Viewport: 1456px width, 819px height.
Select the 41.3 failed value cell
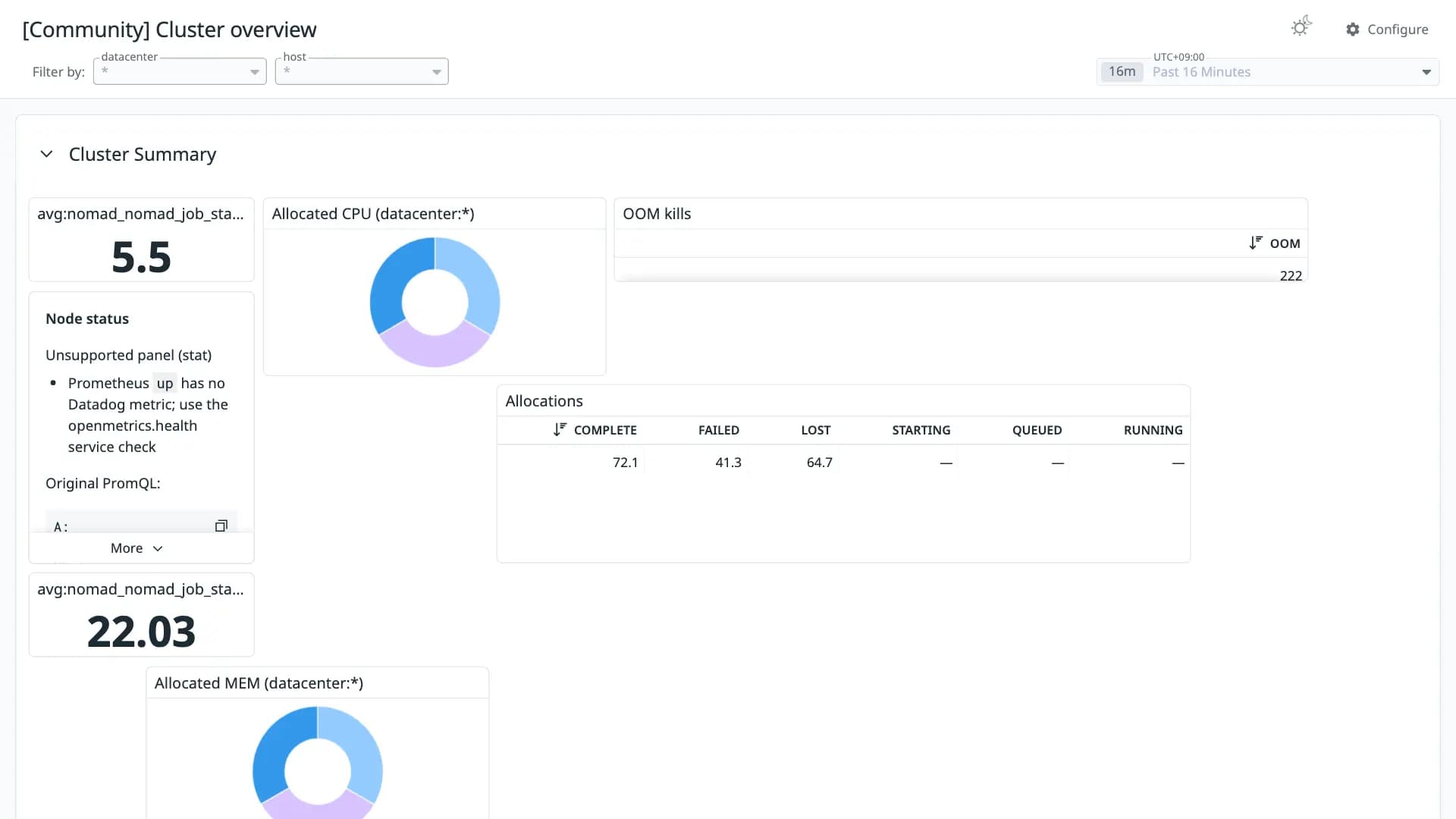coord(728,462)
